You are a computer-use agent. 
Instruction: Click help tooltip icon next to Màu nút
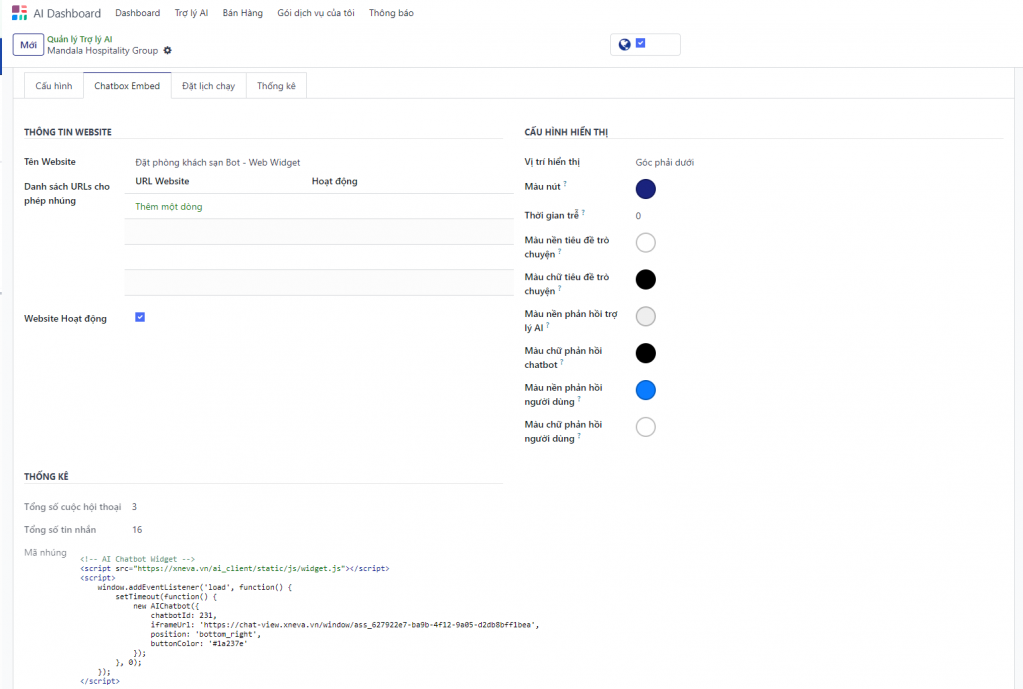[x=565, y=184]
